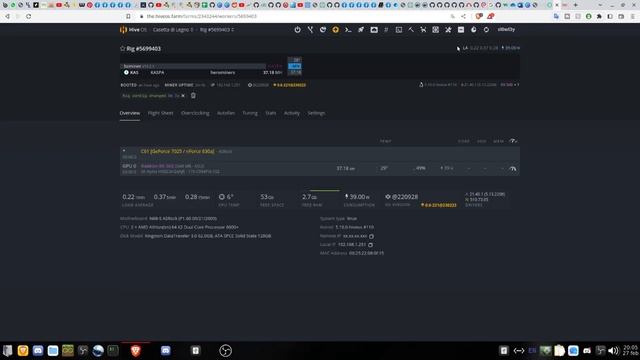Open the Stats tab
The width and height of the screenshot is (640, 360).
point(271,113)
